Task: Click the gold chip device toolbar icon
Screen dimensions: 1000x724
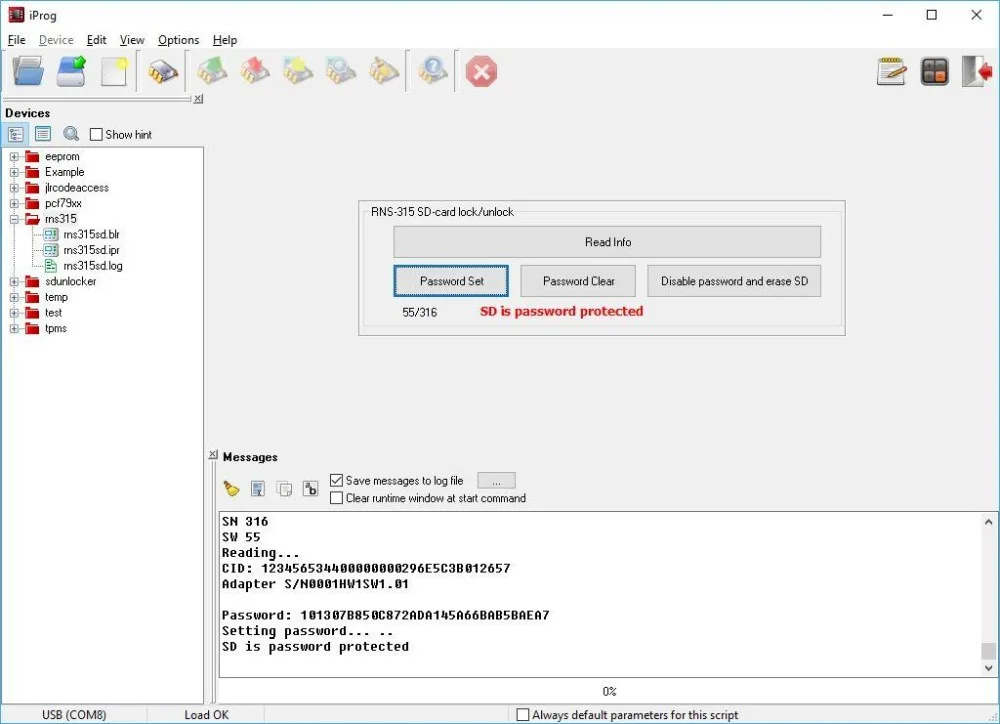Action: tap(163, 71)
